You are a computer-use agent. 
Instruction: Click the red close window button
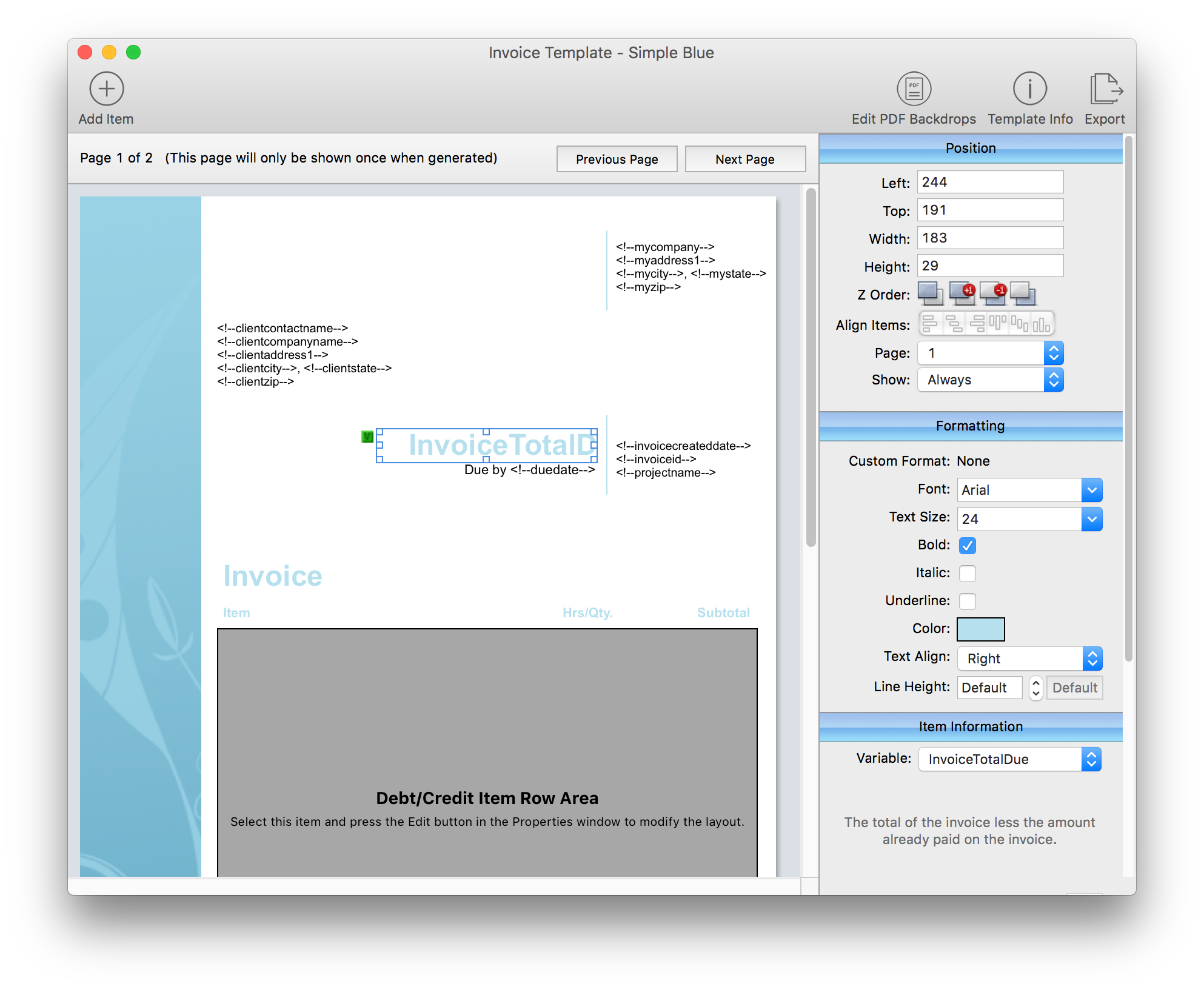coord(85,53)
